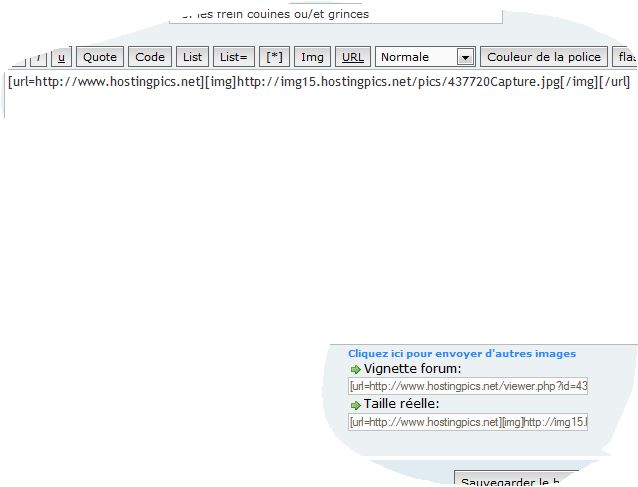Insert a Code tag

150,57
